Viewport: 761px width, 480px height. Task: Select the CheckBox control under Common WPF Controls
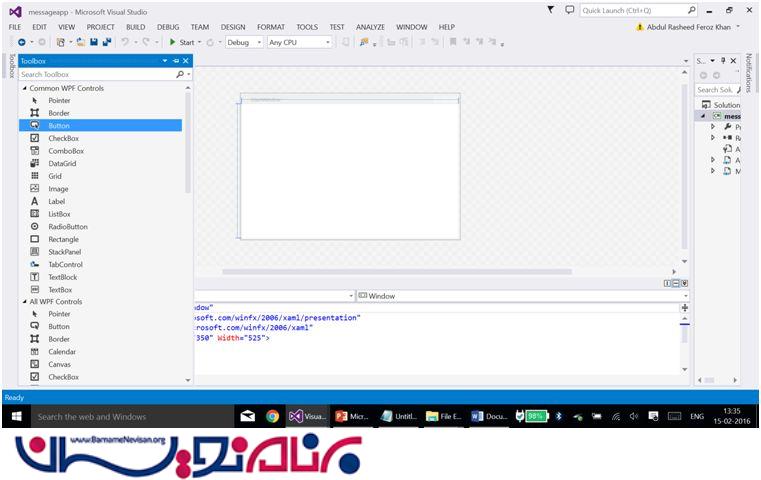(x=63, y=138)
